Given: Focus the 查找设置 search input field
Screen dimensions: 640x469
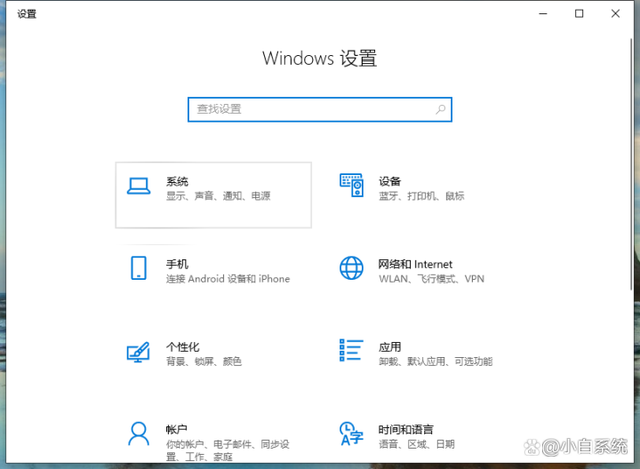Looking at the screenshot, I should 310,109.
